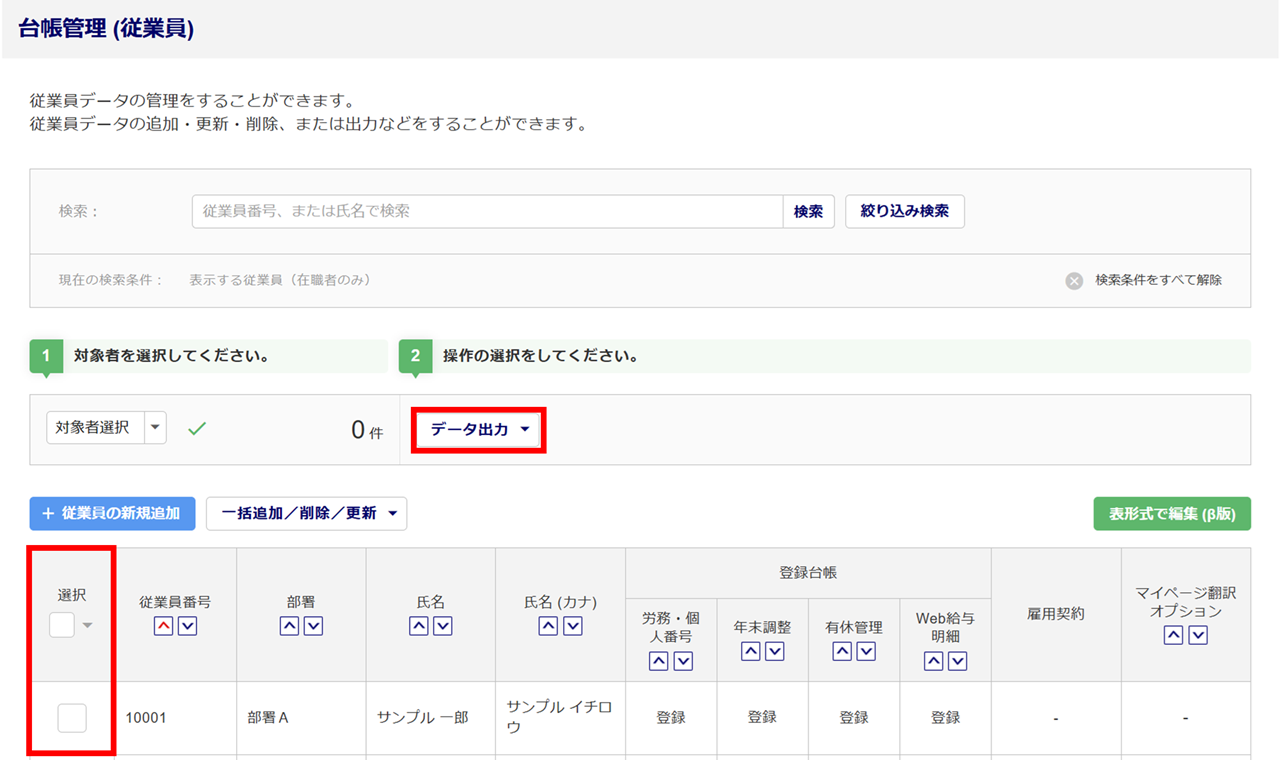Sort 氏名 (カナ) column ascending
The image size is (1280, 760).
point(548,626)
